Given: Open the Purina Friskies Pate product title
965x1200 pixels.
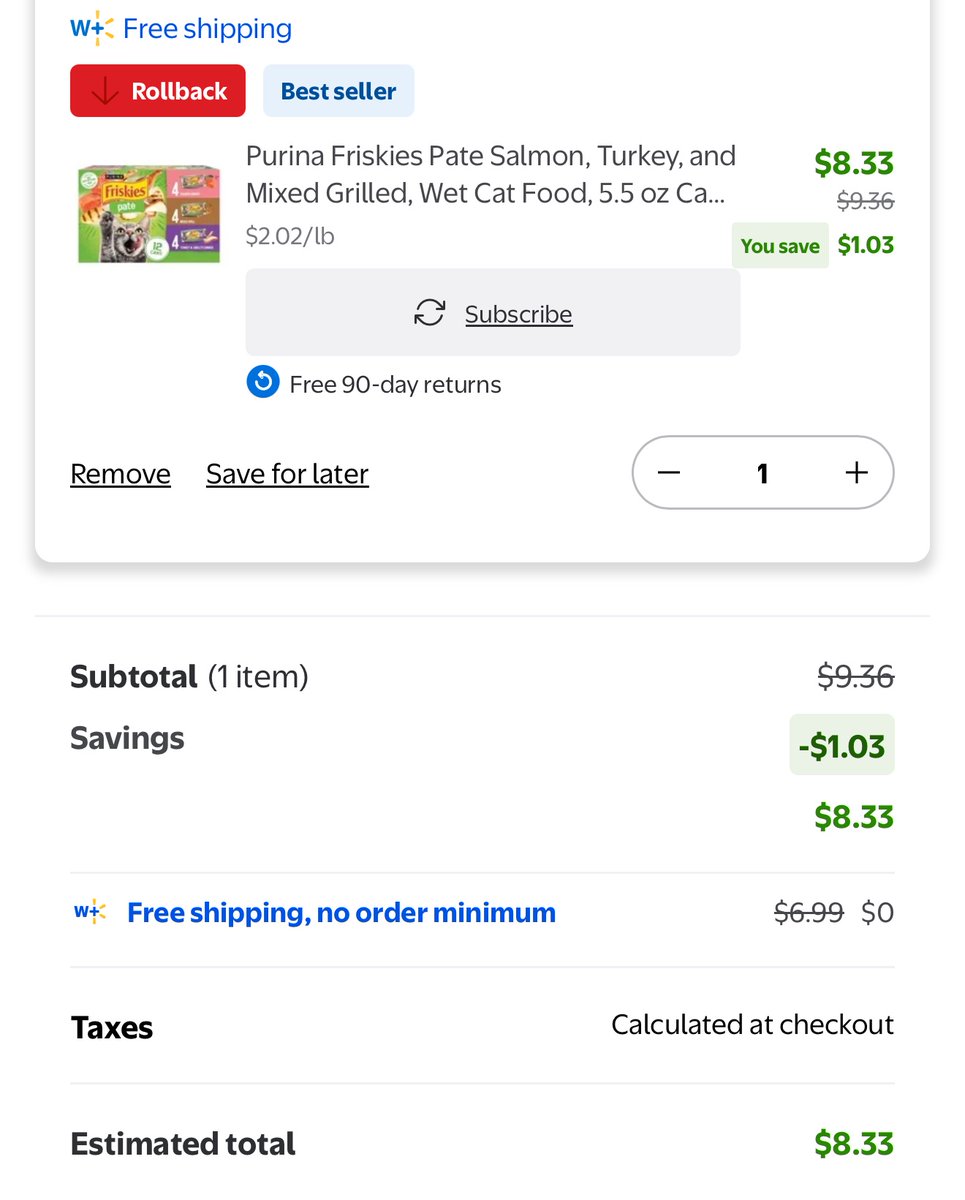Looking at the screenshot, I should [491, 174].
